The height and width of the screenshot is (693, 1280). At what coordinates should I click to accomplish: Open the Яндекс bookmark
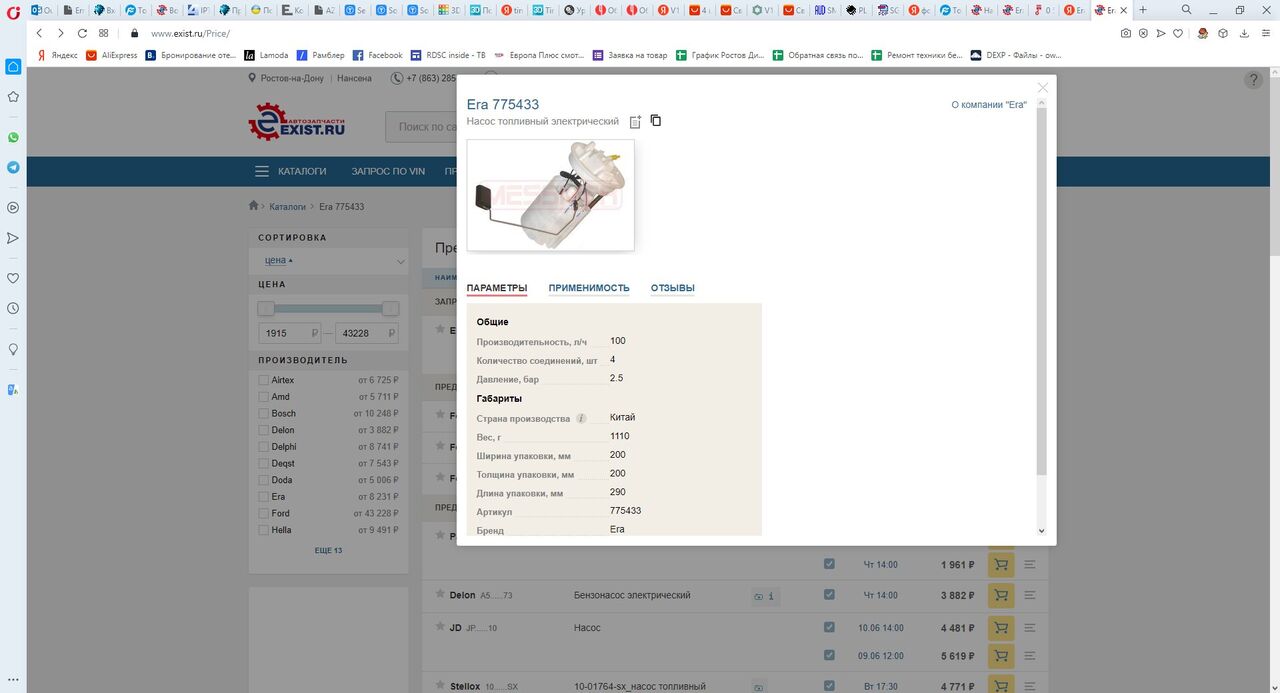(58, 55)
